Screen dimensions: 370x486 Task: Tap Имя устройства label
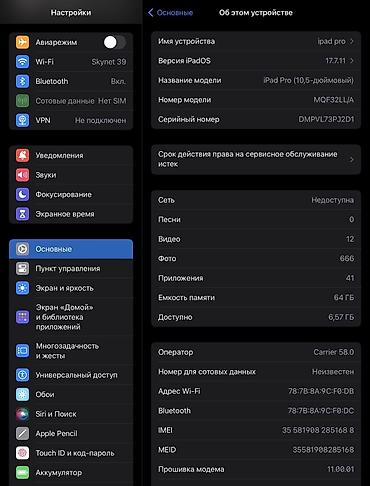(x=186, y=41)
